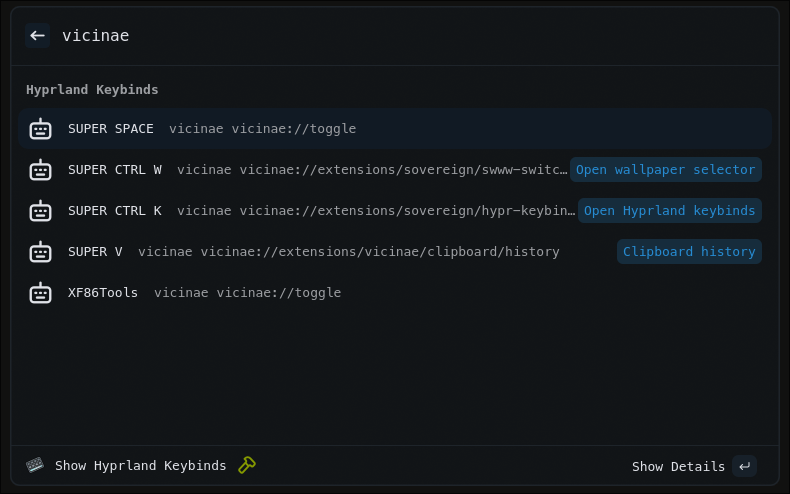Click the yellow hammer icon in footer
Screen dimensions: 790x494
[247, 465]
